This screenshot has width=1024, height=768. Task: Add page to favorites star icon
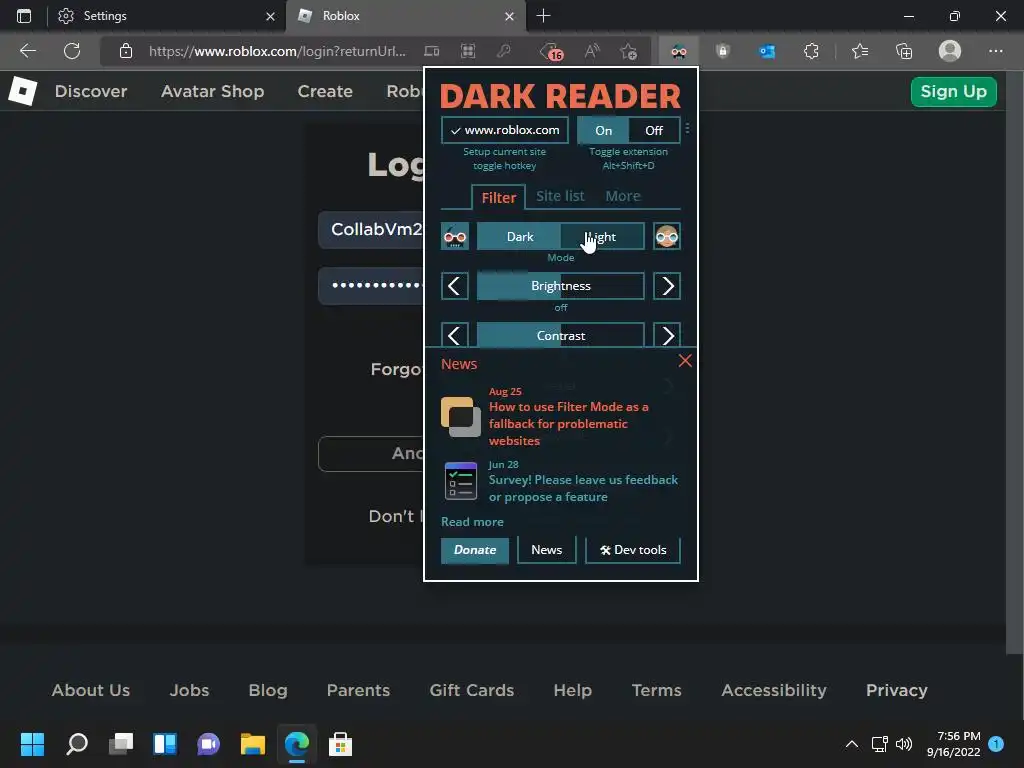[628, 51]
